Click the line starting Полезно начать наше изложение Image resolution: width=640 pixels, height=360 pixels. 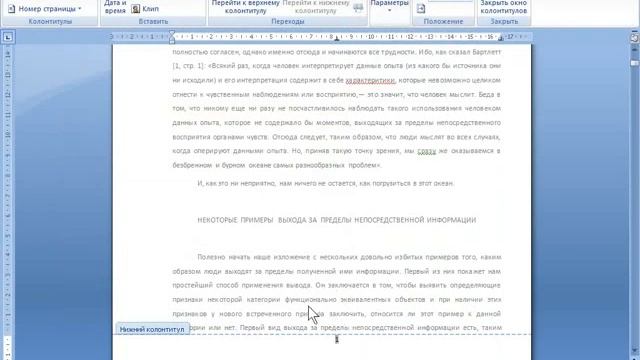click(x=349, y=257)
